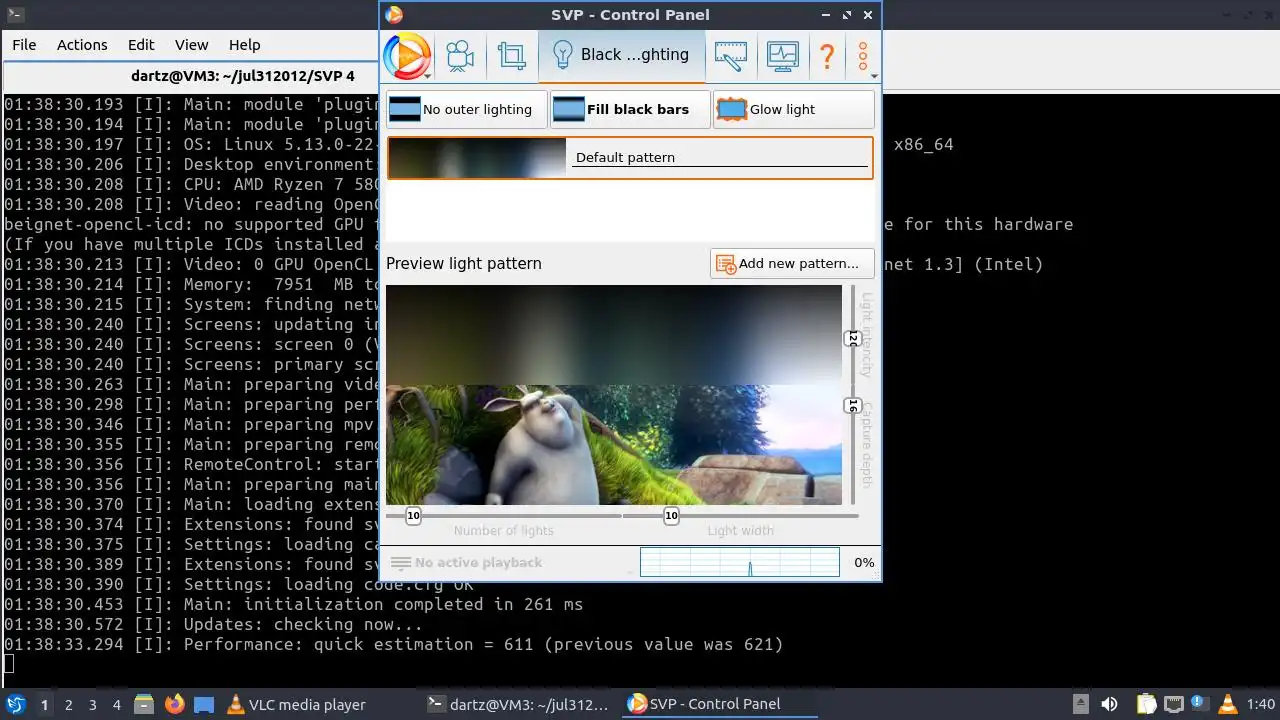Viewport: 1280px width, 720px height.
Task: Open the SVP main logo menu
Action: click(407, 56)
